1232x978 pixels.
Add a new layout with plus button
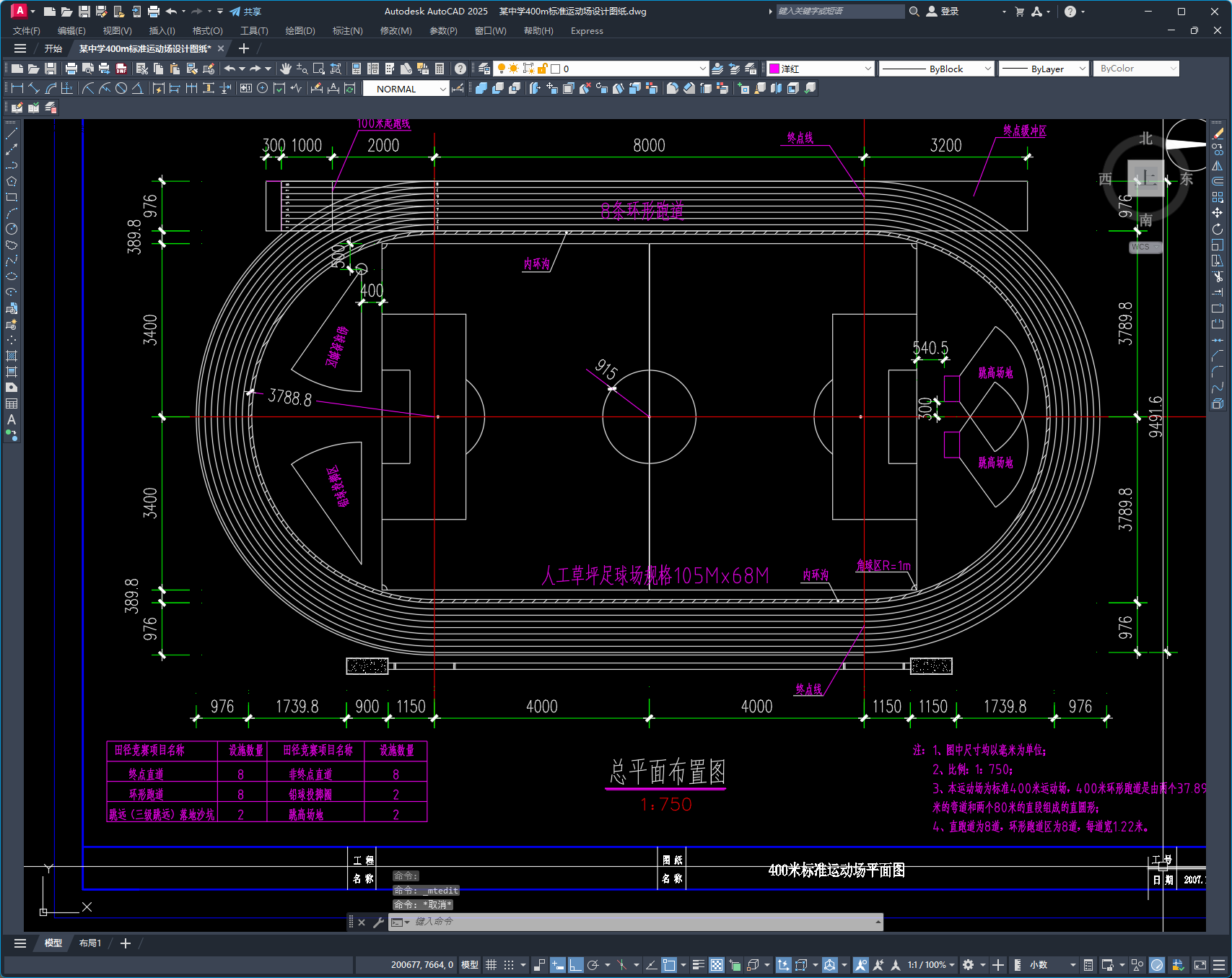click(126, 943)
